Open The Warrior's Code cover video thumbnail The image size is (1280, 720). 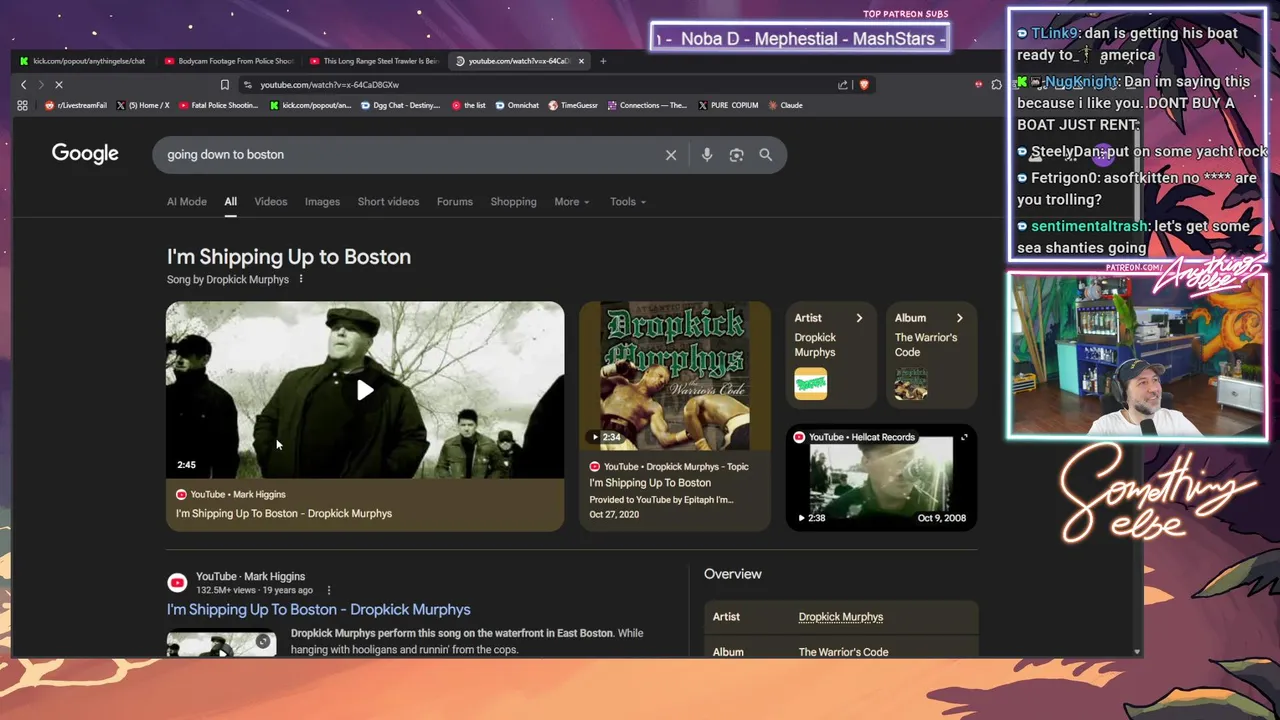pos(675,376)
